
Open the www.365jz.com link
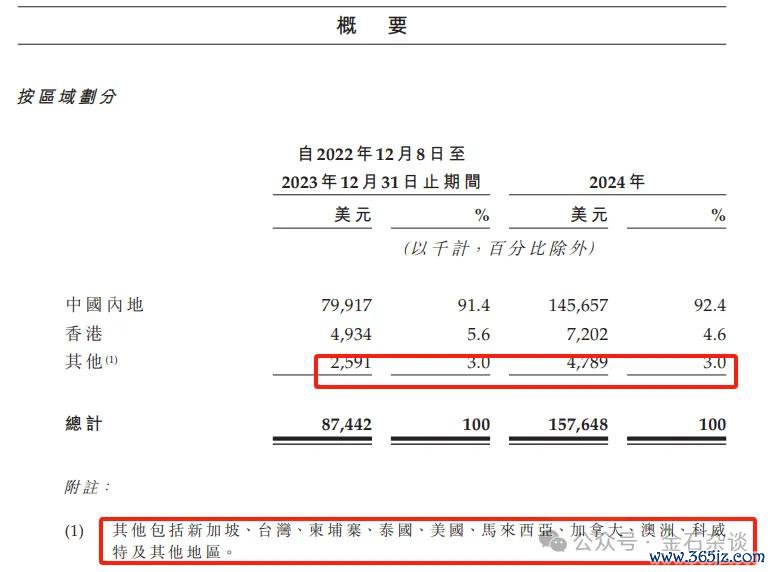pyautogui.click(x=707, y=557)
